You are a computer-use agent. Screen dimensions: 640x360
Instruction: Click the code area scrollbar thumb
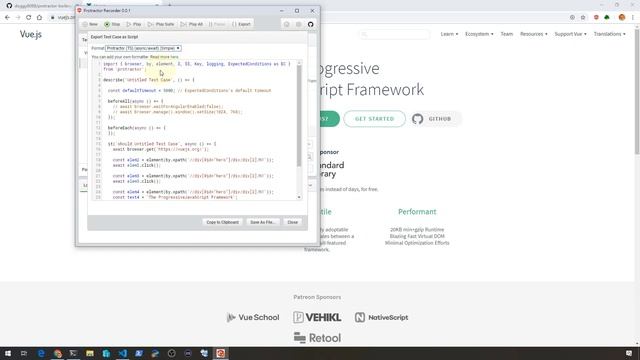[x=299, y=116]
